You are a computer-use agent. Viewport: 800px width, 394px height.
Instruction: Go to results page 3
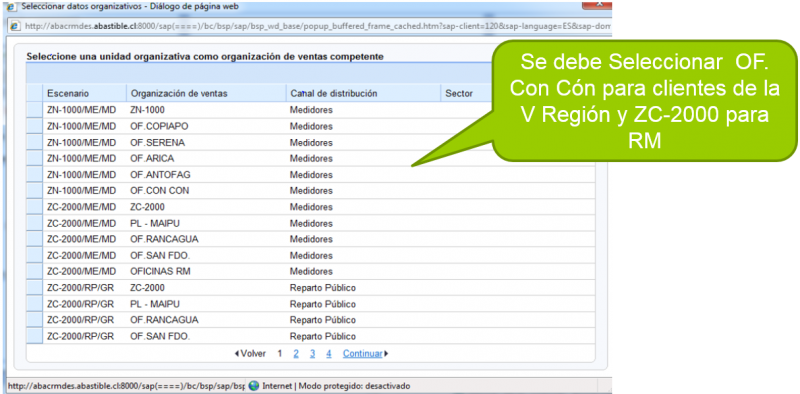tap(312, 354)
